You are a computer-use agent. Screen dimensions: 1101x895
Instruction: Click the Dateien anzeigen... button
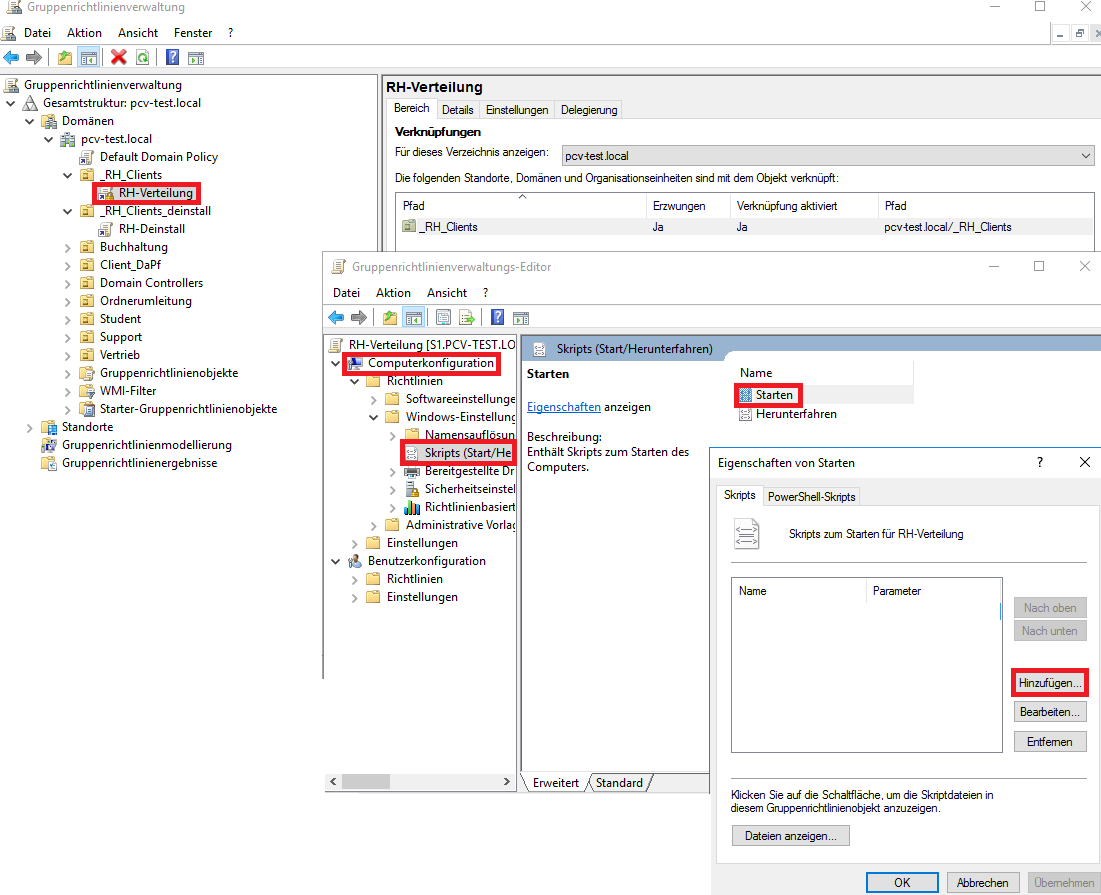point(790,835)
